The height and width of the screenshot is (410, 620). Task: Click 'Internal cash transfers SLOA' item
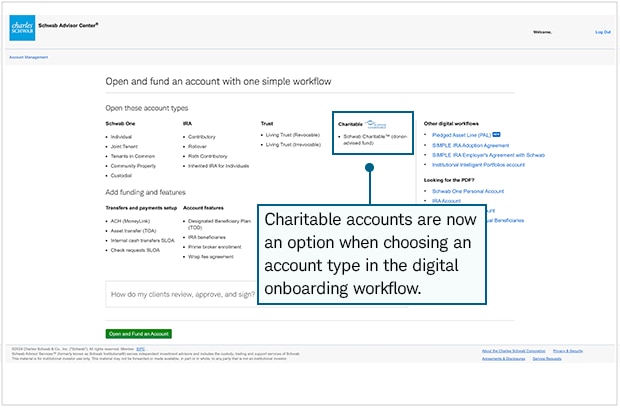(142, 240)
